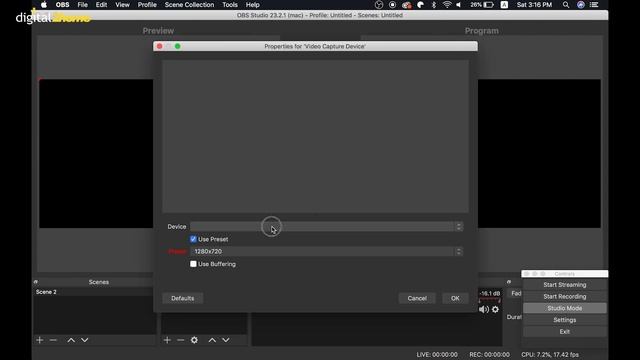Click the Defaults button
Image resolution: width=640 pixels, height=360 pixels.
point(182,298)
